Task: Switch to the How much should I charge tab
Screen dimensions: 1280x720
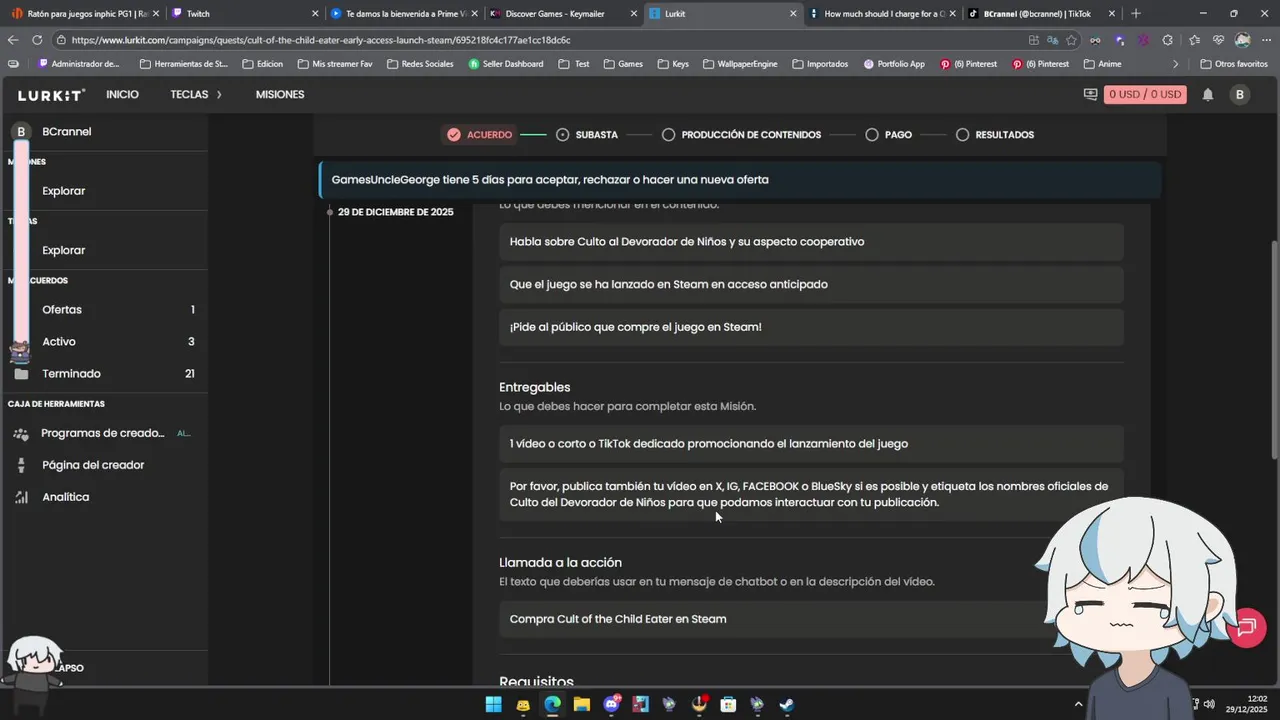Action: click(x=881, y=14)
